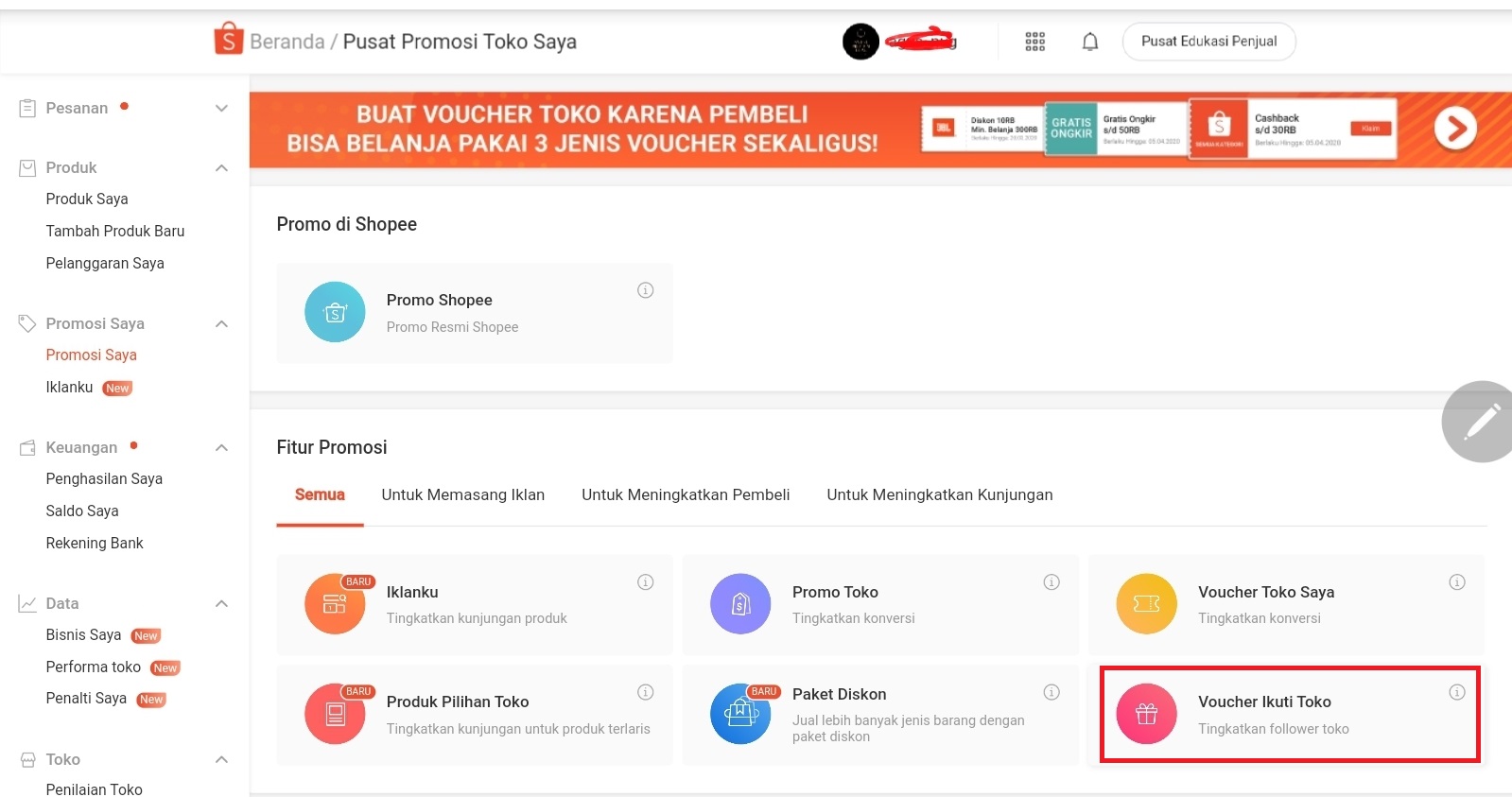The width and height of the screenshot is (1512, 797).
Task: Switch to Untuk Meningkatkan Pembeli tab
Action: pos(686,494)
